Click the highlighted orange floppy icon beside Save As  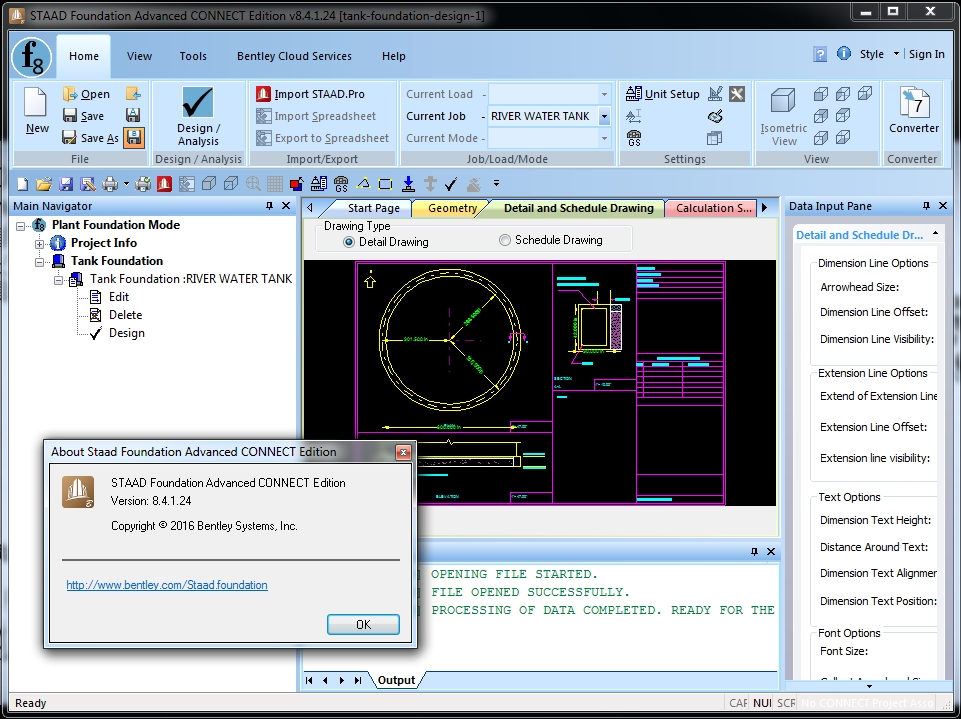coord(134,138)
